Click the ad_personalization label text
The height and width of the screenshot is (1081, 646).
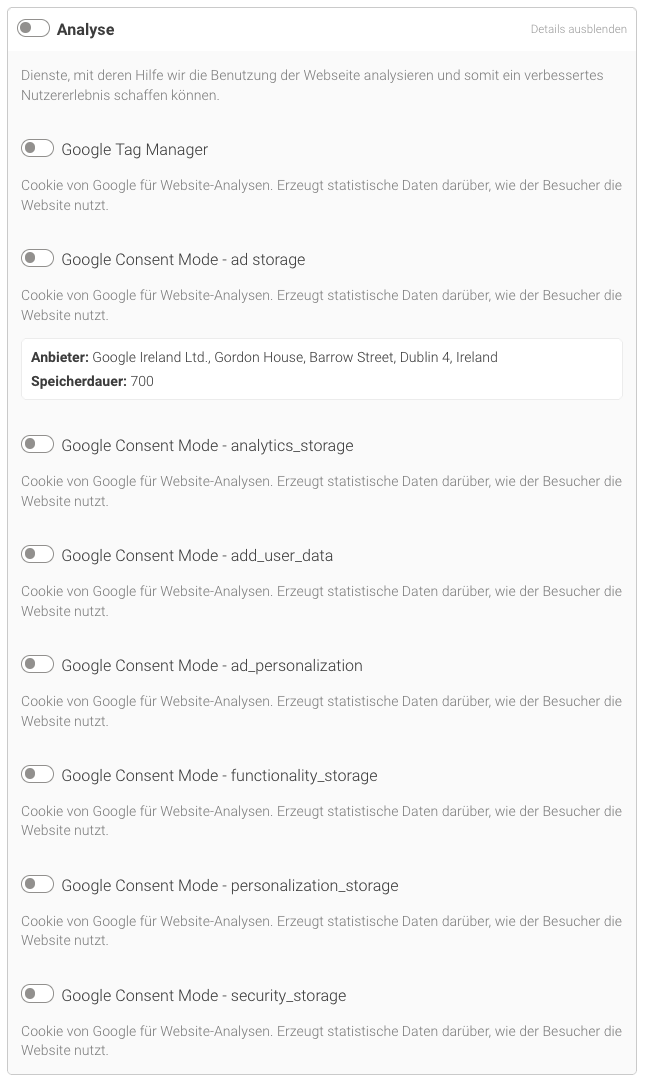coord(212,666)
